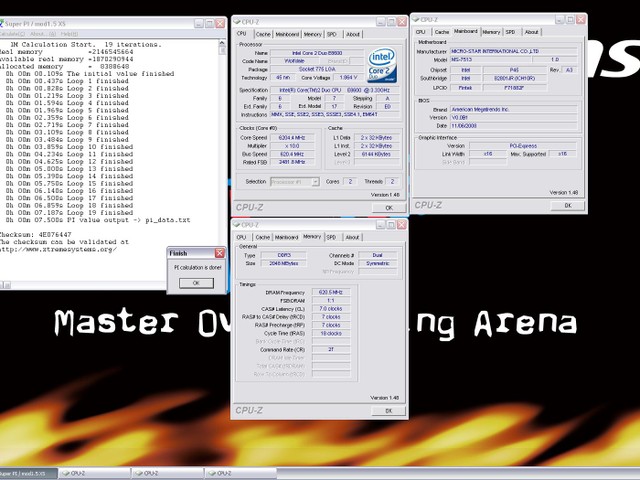Image resolution: width=640 pixels, height=480 pixels.
Task: Click Code Name field Wolfdale
Action: click(x=294, y=61)
